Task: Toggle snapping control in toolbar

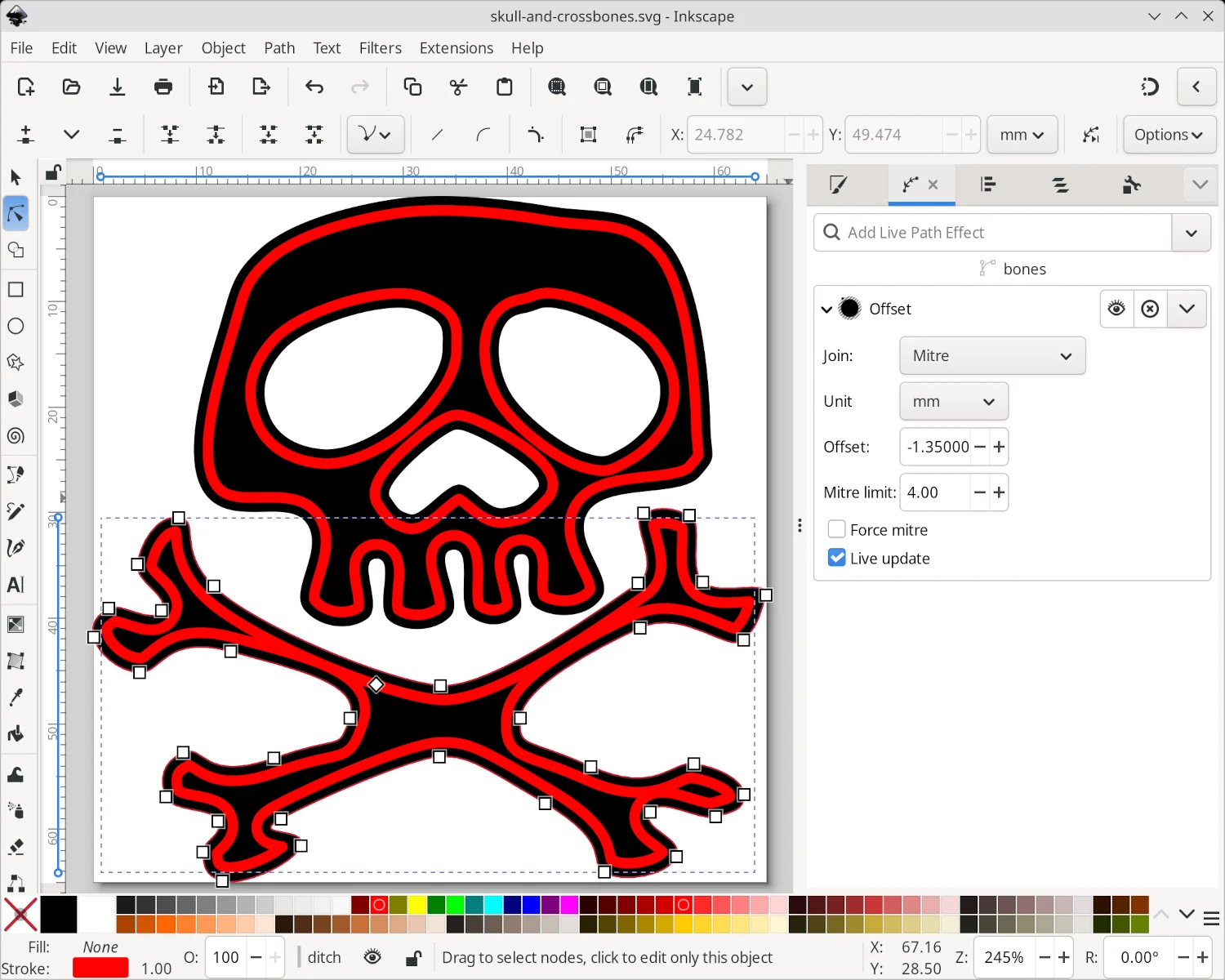Action: point(1150,87)
